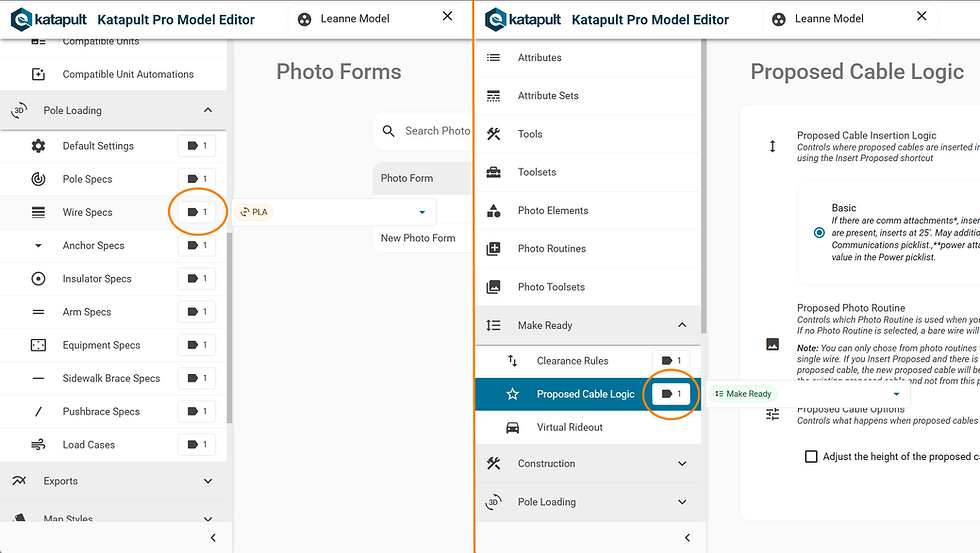Click the Photo Toolsets icon

(493, 287)
